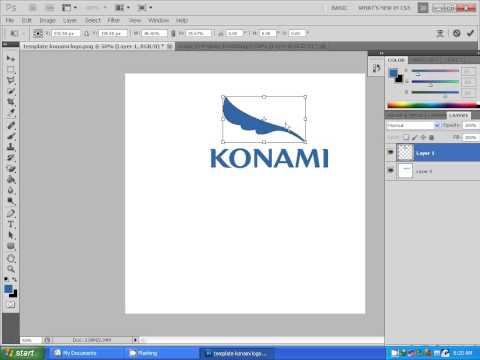Open the Image menu
This screenshot has height=360, width=480.
tap(48, 20)
